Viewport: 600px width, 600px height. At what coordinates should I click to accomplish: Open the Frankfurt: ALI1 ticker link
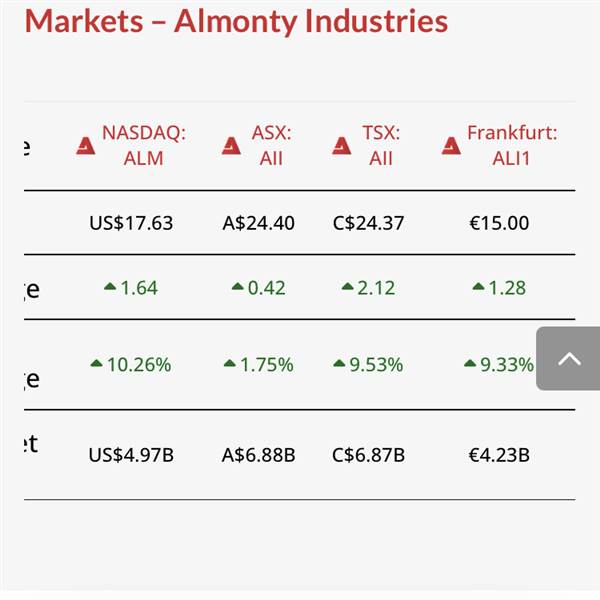tap(511, 145)
